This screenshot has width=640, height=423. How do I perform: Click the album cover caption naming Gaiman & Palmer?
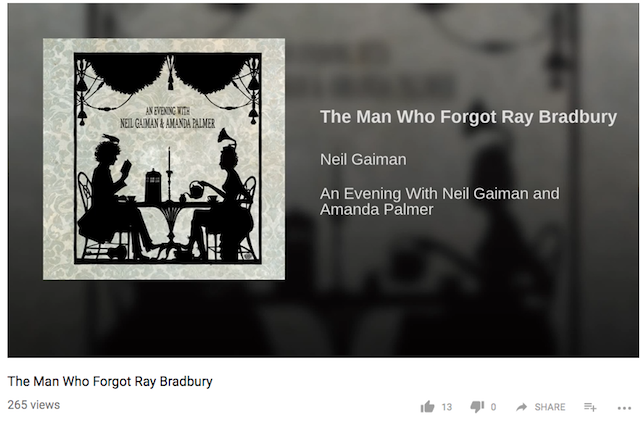coord(167,118)
